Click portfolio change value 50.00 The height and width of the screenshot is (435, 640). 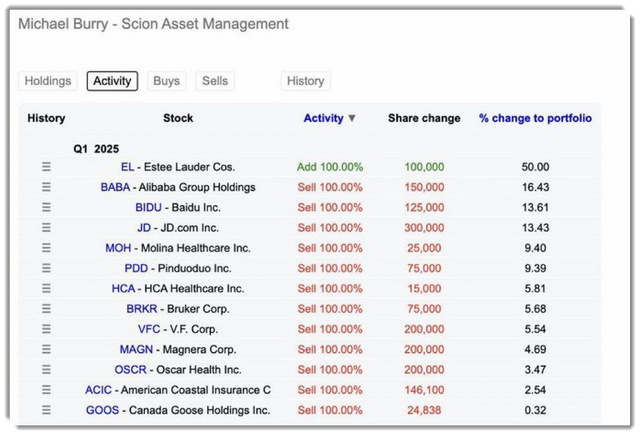click(535, 167)
